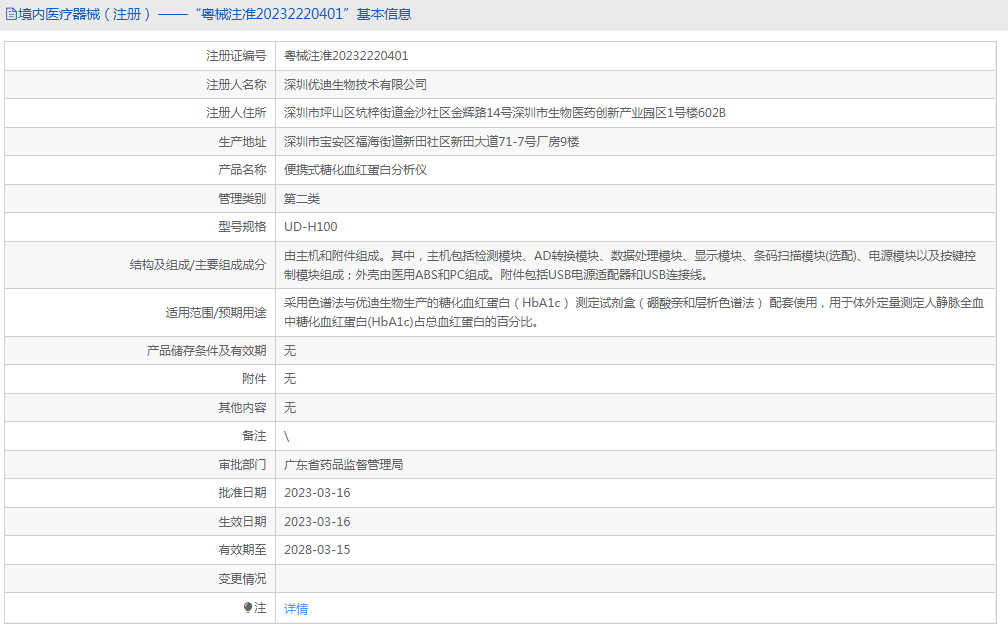
Task: Click approval department 广东省药品监督管理局
Action: pyautogui.click(x=343, y=465)
